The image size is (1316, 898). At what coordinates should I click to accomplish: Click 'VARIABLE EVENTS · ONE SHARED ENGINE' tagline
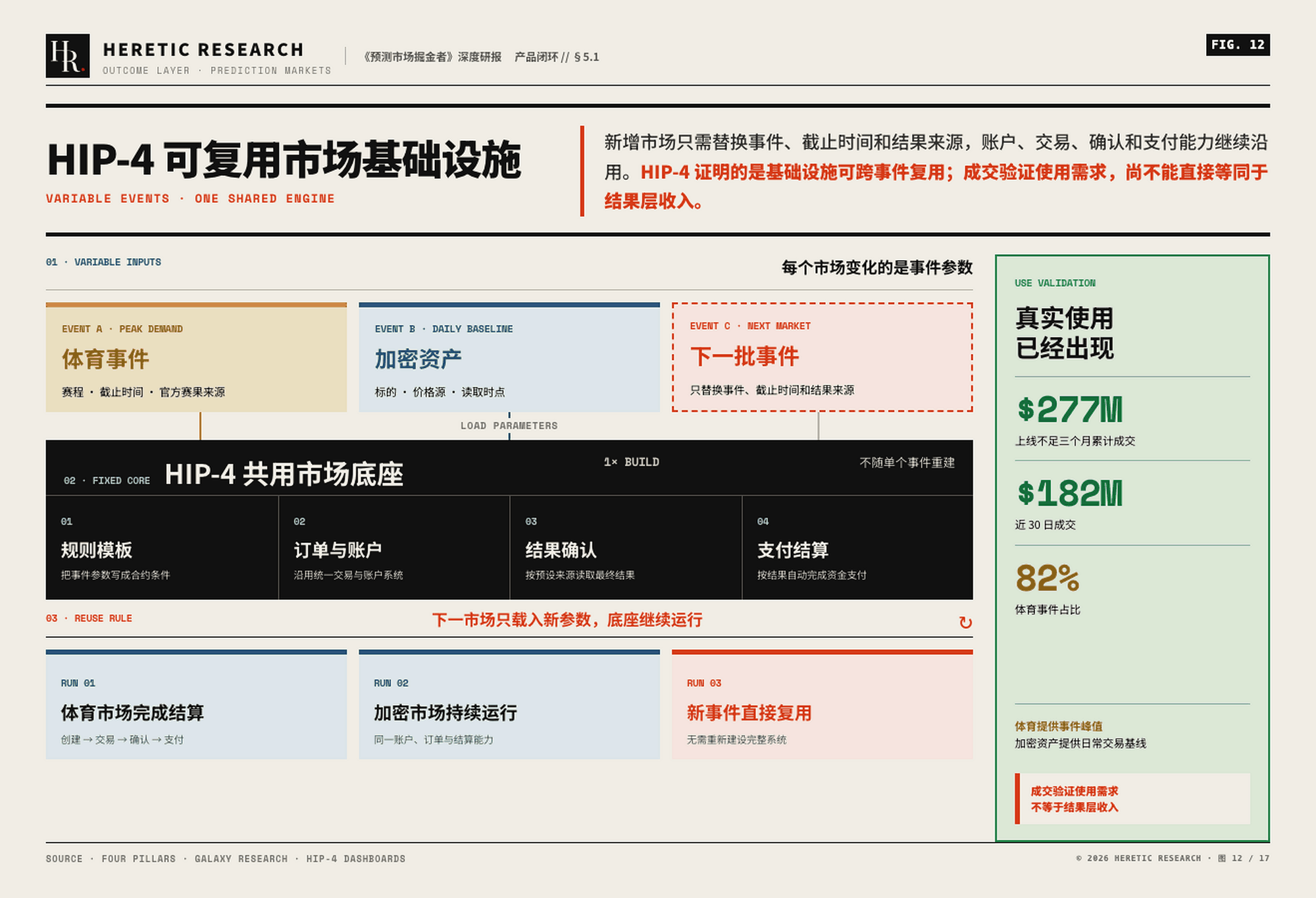(190, 199)
